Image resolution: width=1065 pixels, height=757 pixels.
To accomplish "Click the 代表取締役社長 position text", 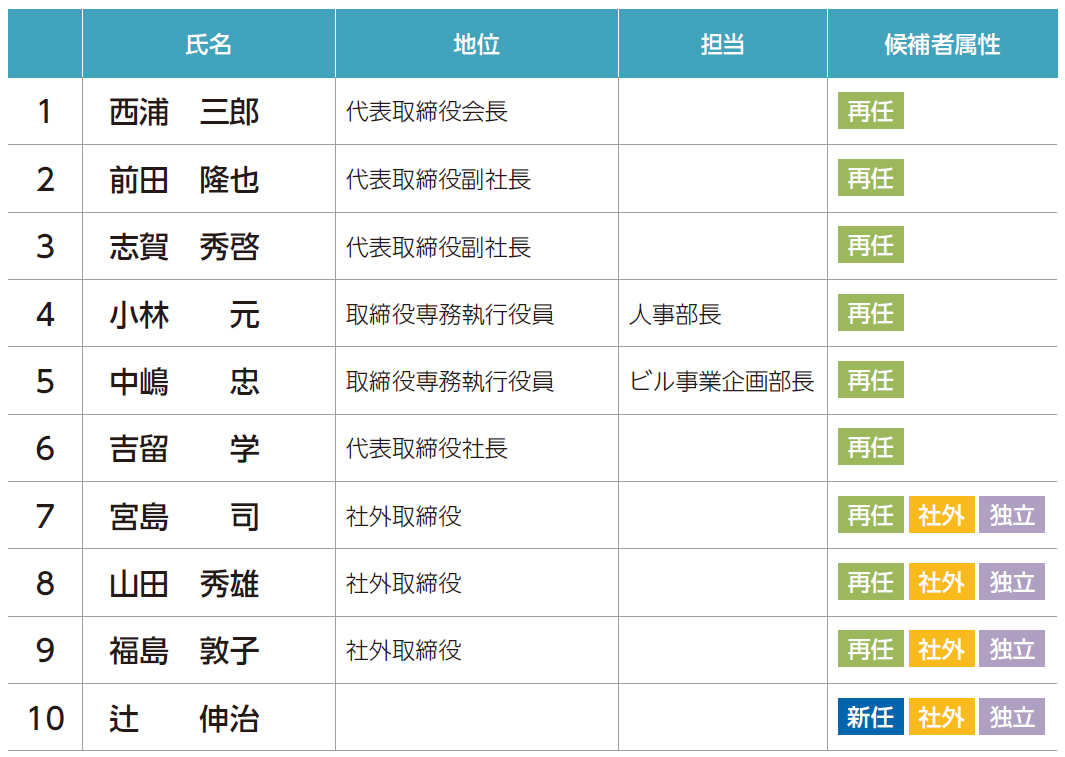I will pyautogui.click(x=427, y=448).
